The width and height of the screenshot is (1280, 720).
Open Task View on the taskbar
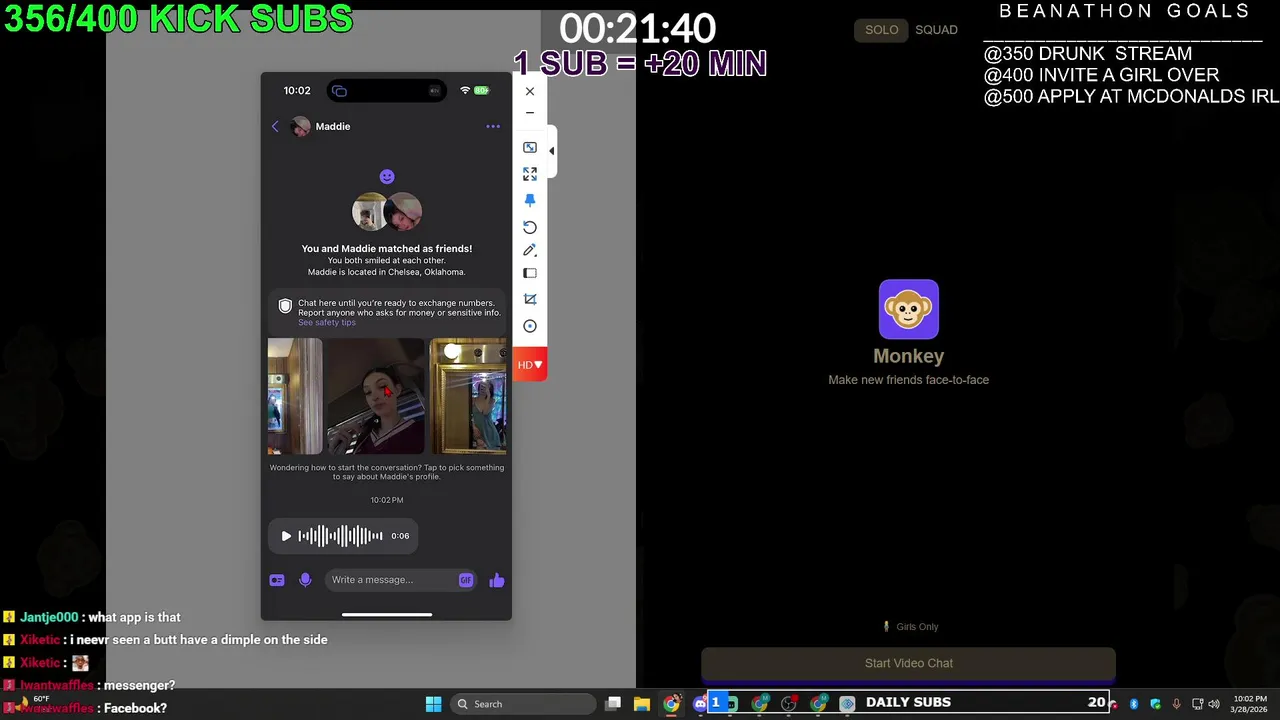[x=613, y=704]
